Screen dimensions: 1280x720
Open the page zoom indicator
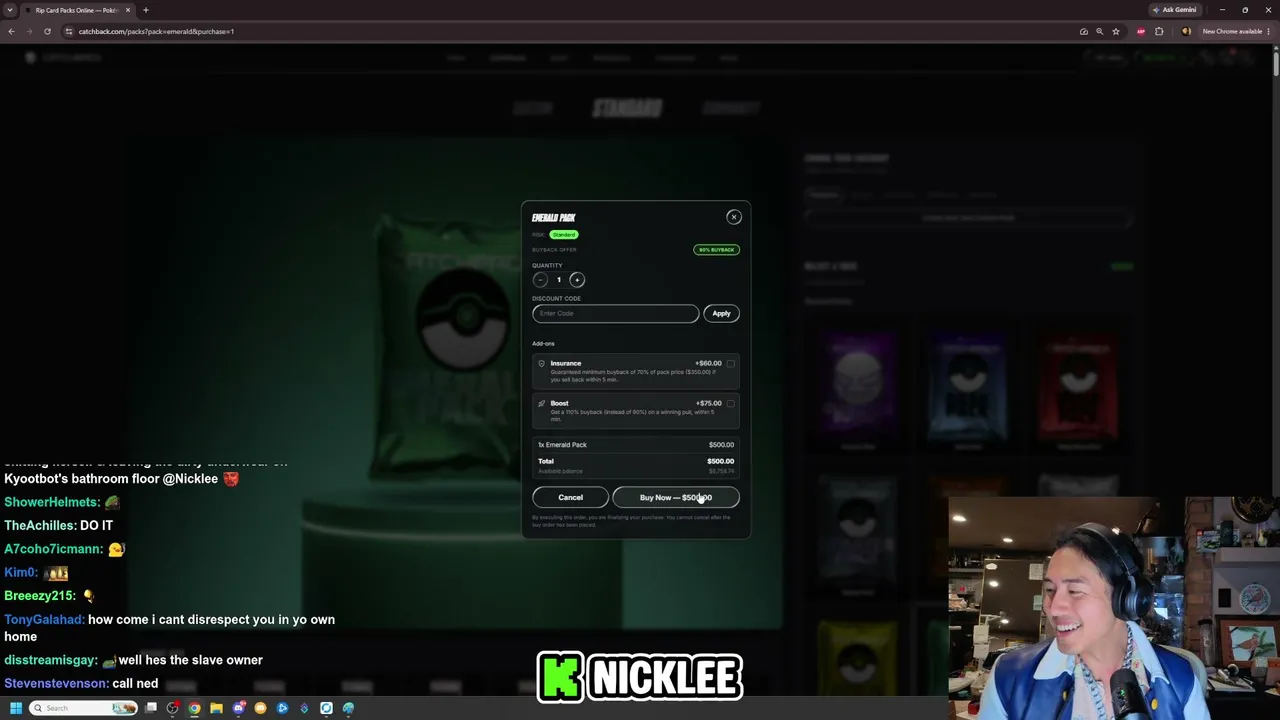[1100, 31]
